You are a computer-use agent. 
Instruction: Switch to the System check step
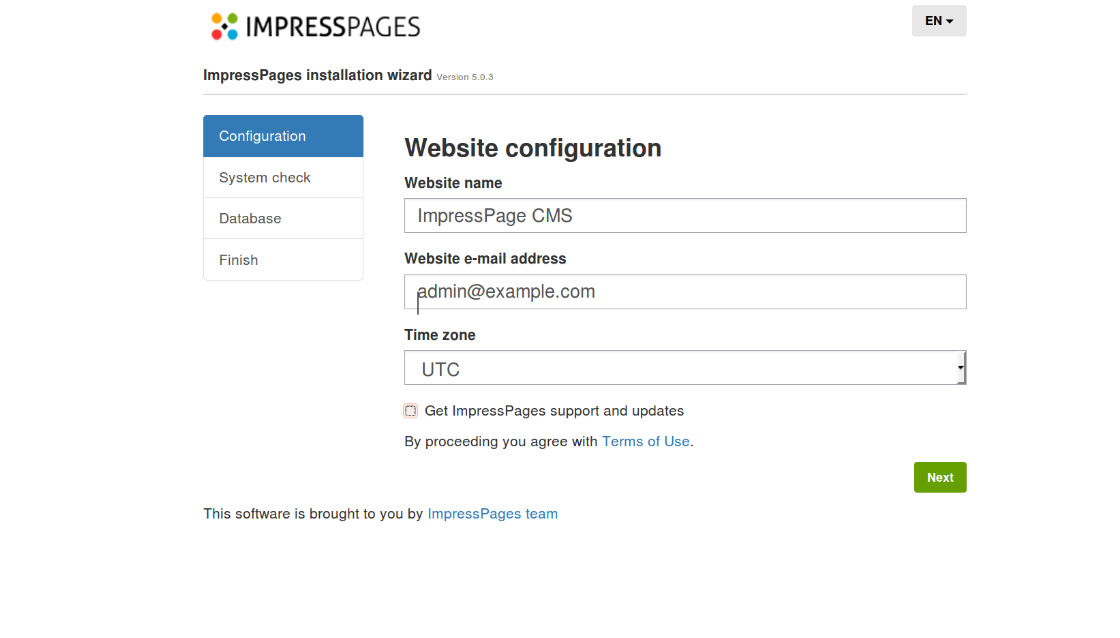(264, 177)
